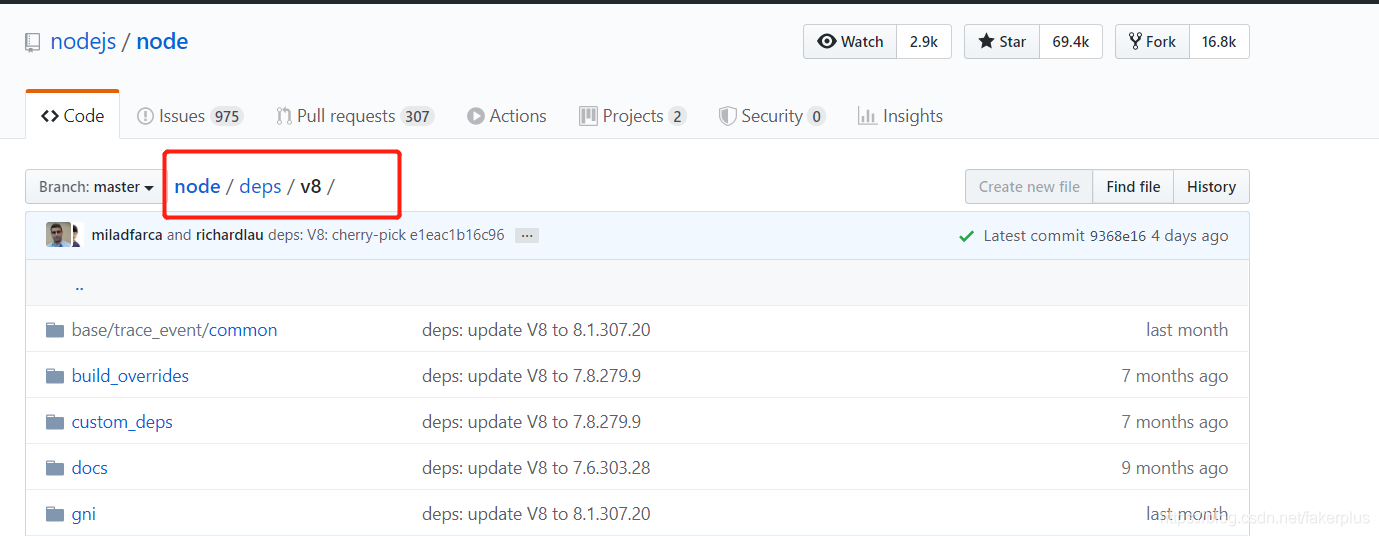This screenshot has width=1379, height=536.
Task: Open the Insights tab
Action: point(900,116)
